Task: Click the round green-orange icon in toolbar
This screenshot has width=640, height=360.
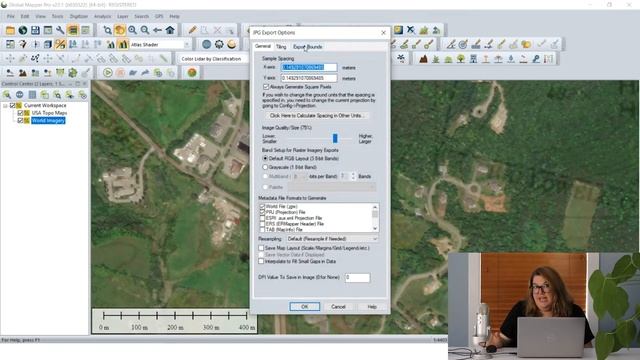Action: click(x=192, y=73)
